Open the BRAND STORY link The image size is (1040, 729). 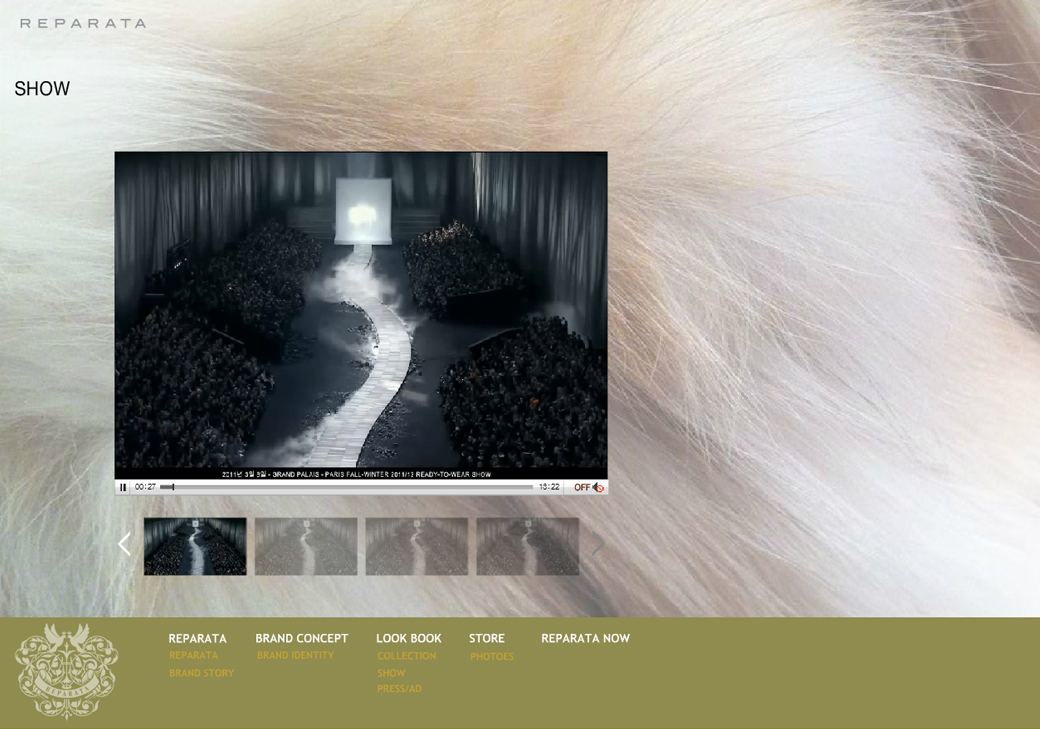click(x=201, y=673)
